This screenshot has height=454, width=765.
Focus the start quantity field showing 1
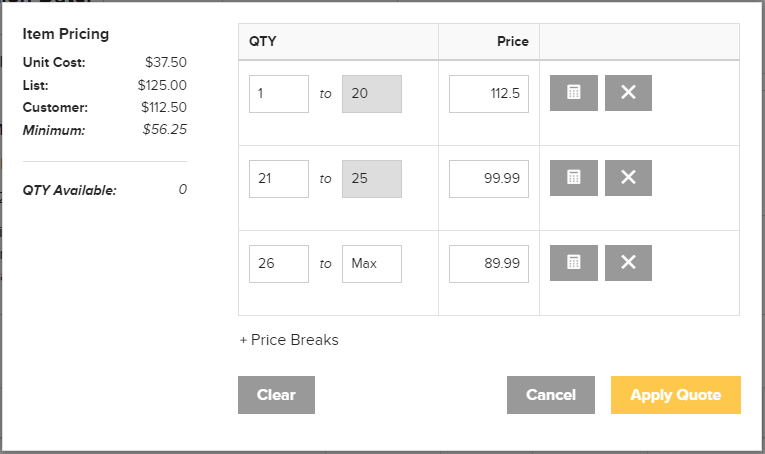tap(279, 94)
